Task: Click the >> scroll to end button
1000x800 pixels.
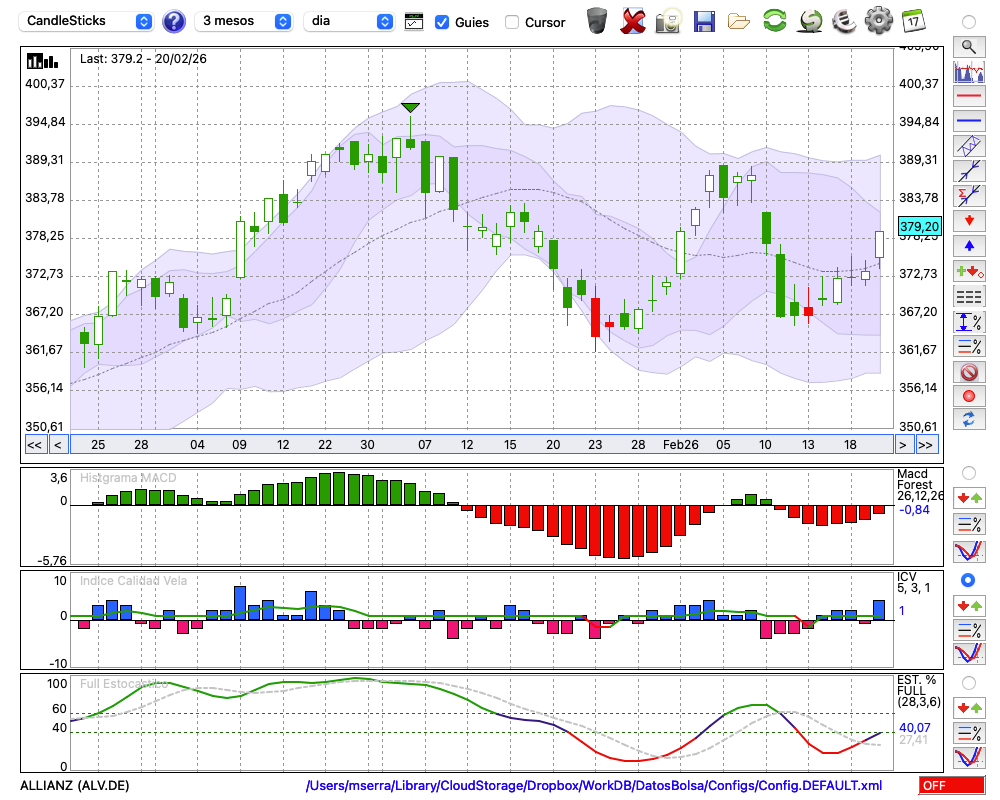Action: (x=926, y=445)
